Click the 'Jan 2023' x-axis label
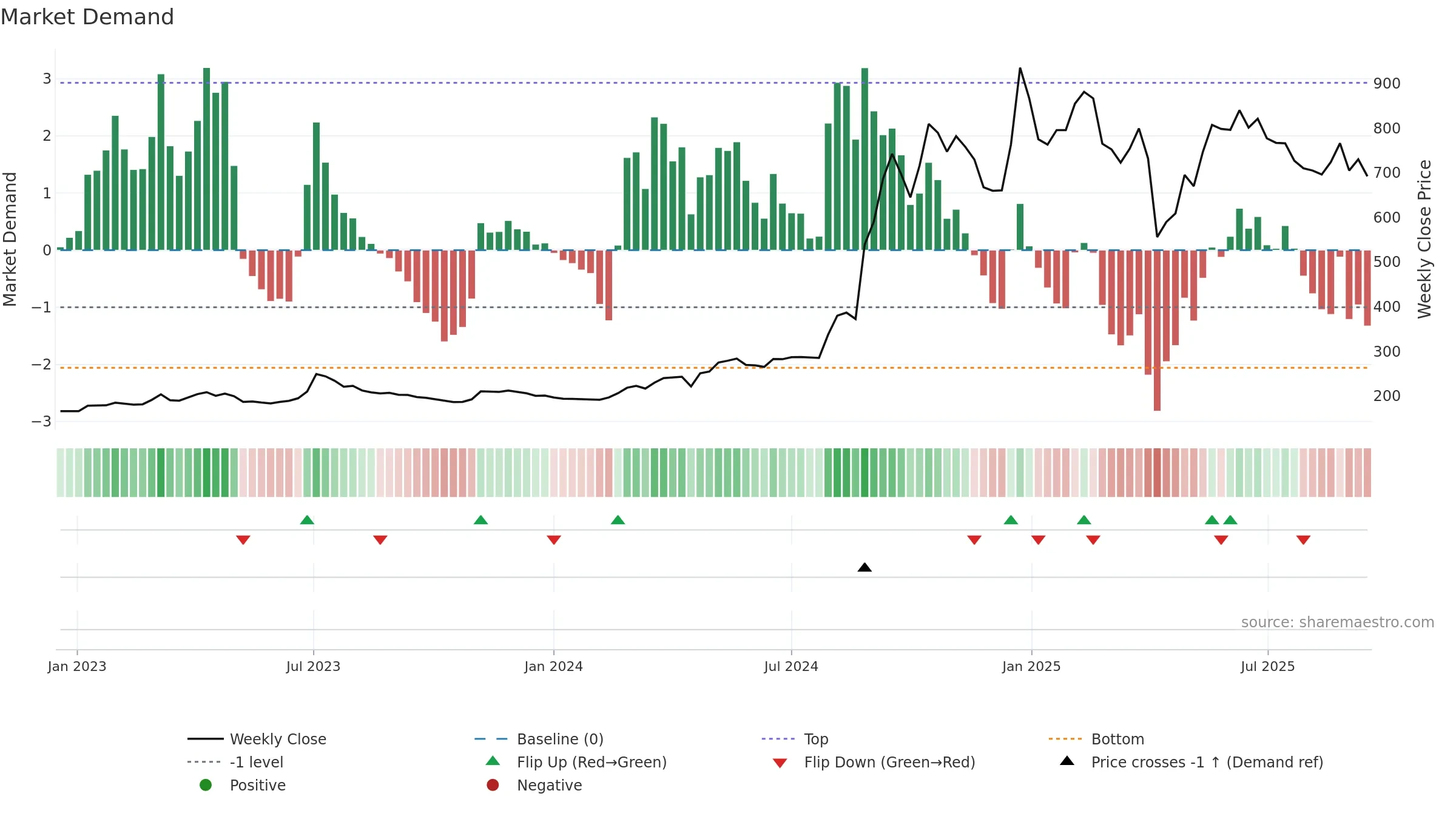This screenshot has width=1456, height=819. [x=77, y=666]
